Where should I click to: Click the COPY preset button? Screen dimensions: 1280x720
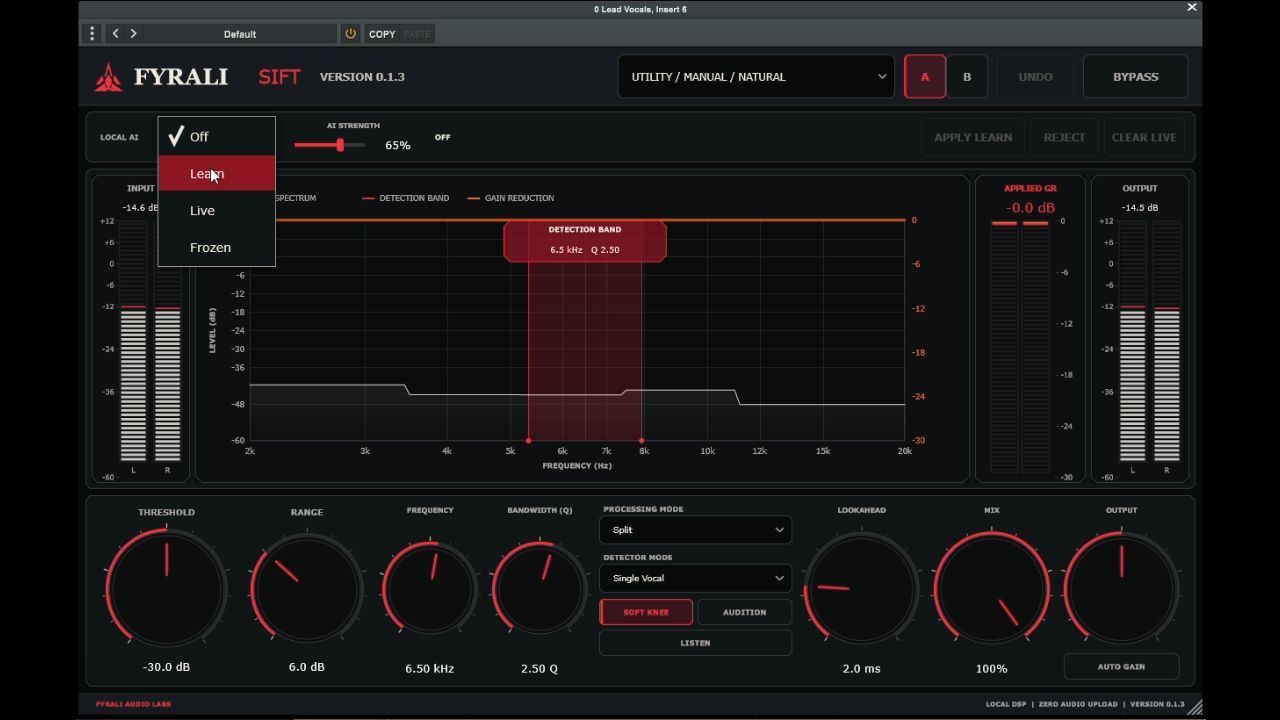point(382,34)
